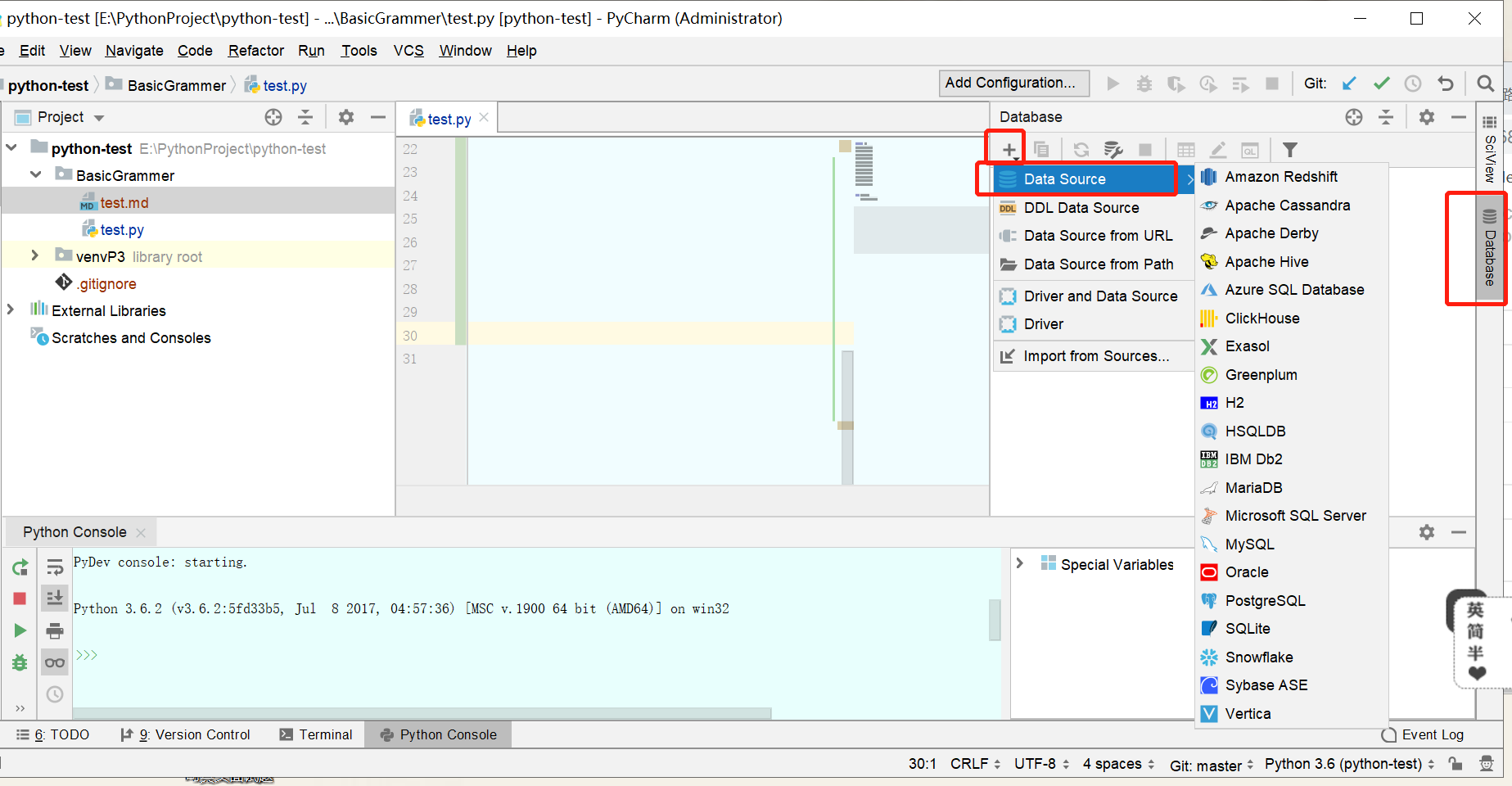Open the Refactor menu
1512x786 pixels.
click(x=256, y=51)
